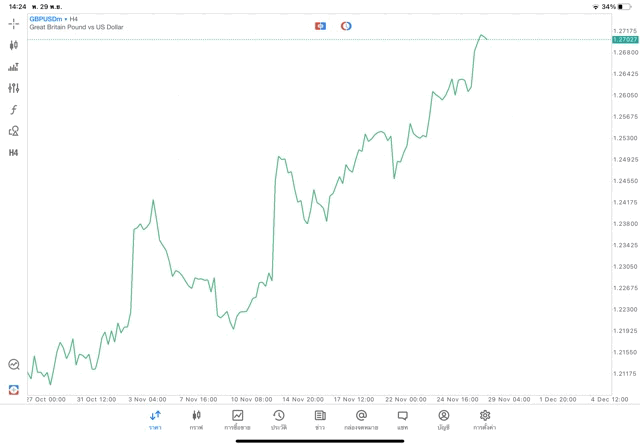Switch to the กราฟ (Chart) tab

[x=196, y=419]
